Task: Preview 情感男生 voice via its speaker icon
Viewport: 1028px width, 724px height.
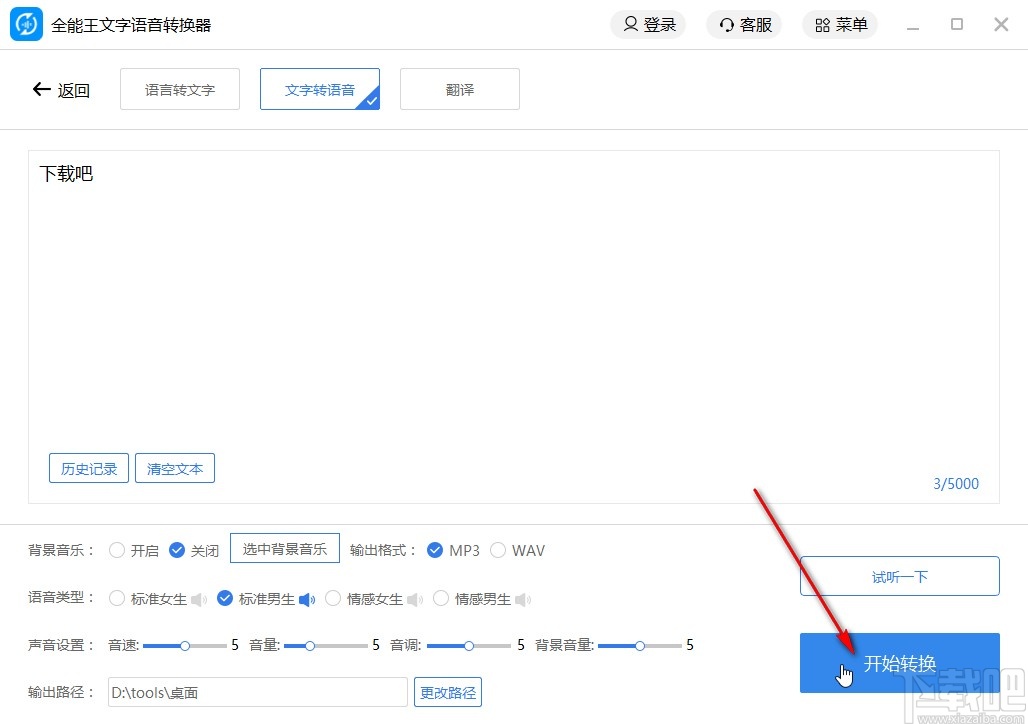Action: (x=523, y=598)
